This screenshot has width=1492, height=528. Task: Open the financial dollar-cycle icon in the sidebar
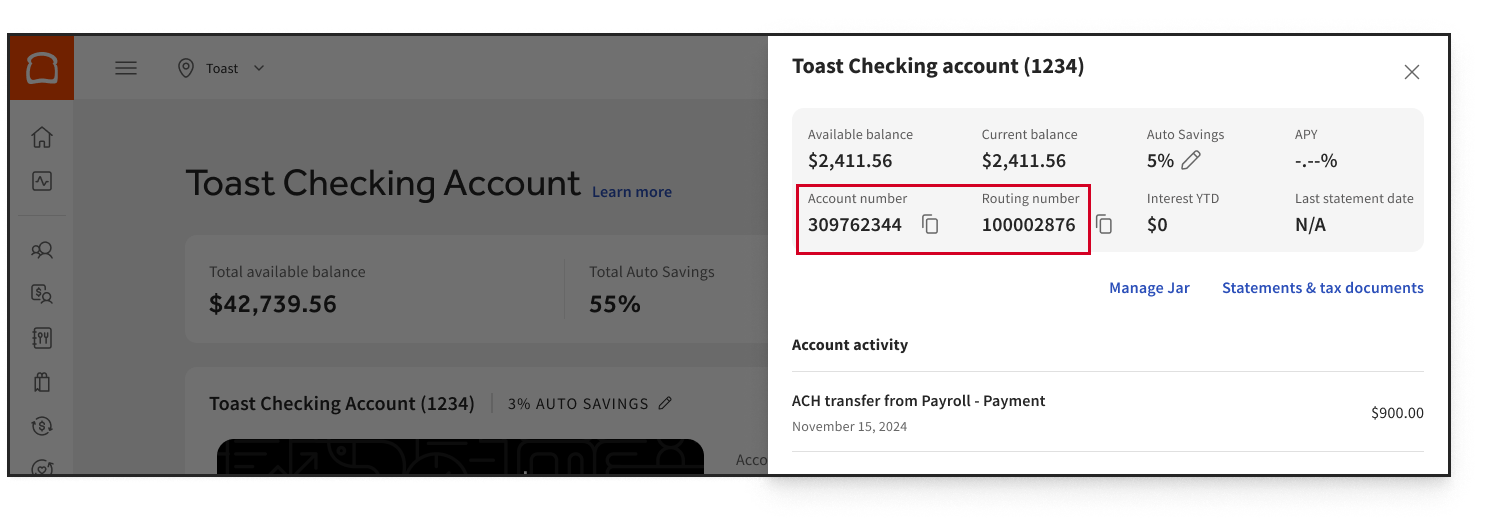(x=42, y=425)
